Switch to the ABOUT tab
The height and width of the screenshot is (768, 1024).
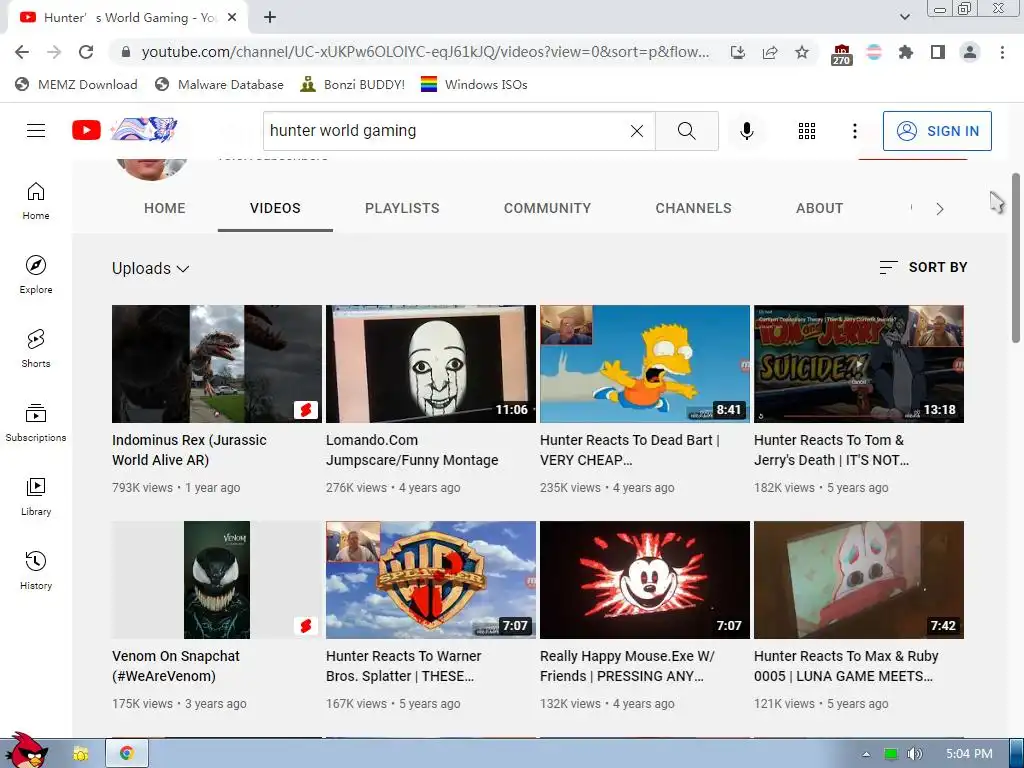tap(820, 208)
